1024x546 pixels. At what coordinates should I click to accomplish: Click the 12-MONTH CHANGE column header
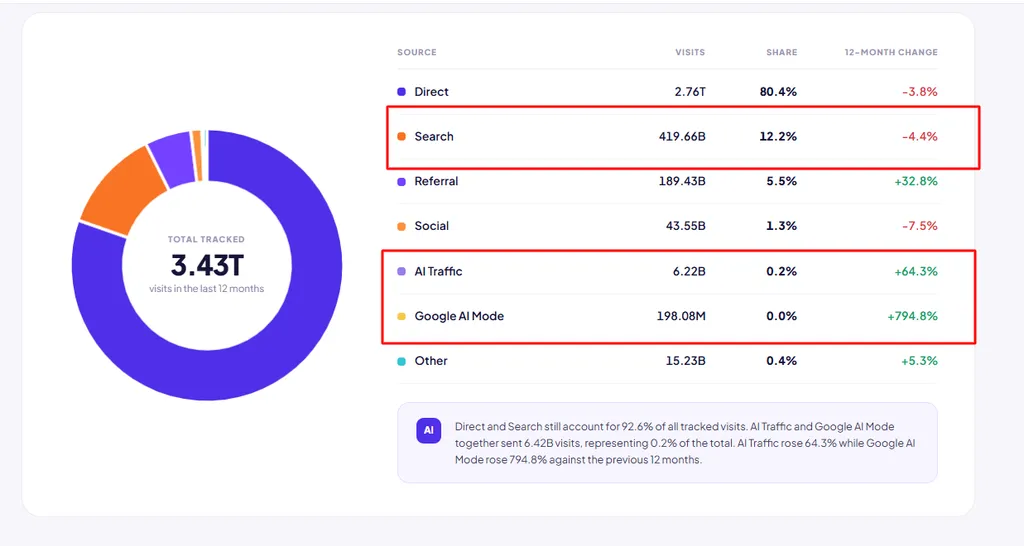pyautogui.click(x=891, y=52)
